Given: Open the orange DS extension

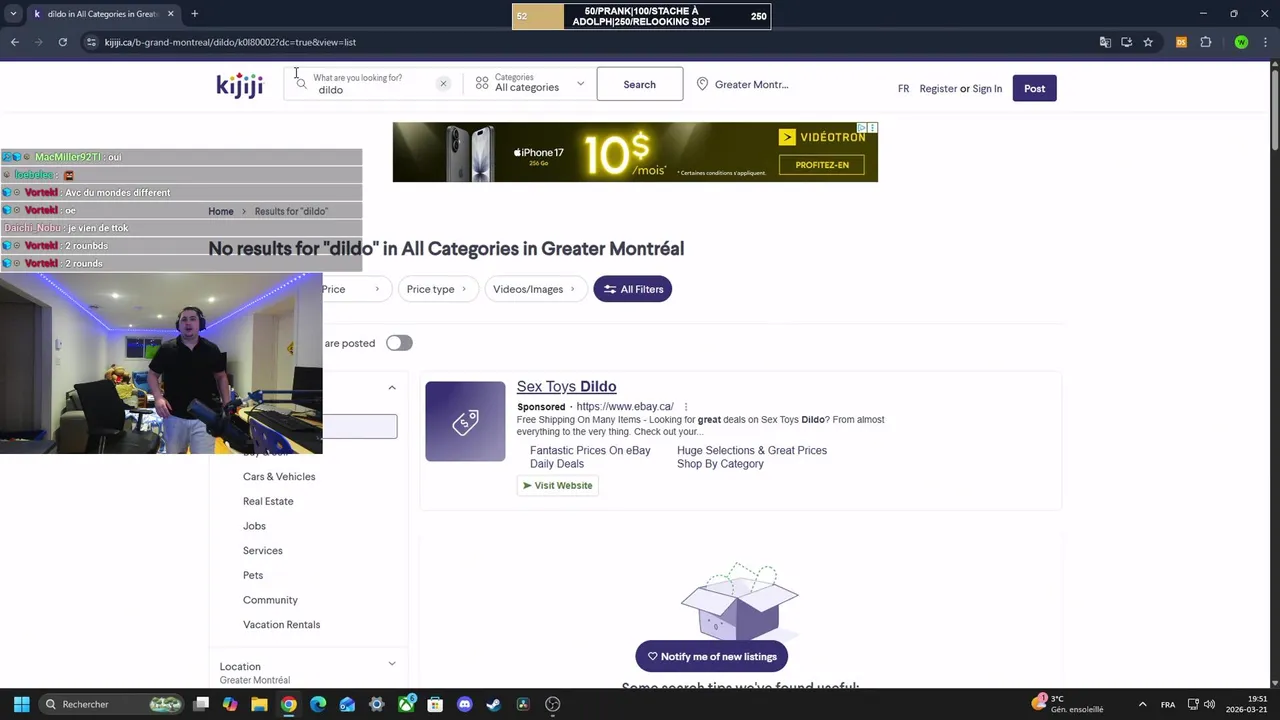Looking at the screenshot, I should pyautogui.click(x=1181, y=42).
